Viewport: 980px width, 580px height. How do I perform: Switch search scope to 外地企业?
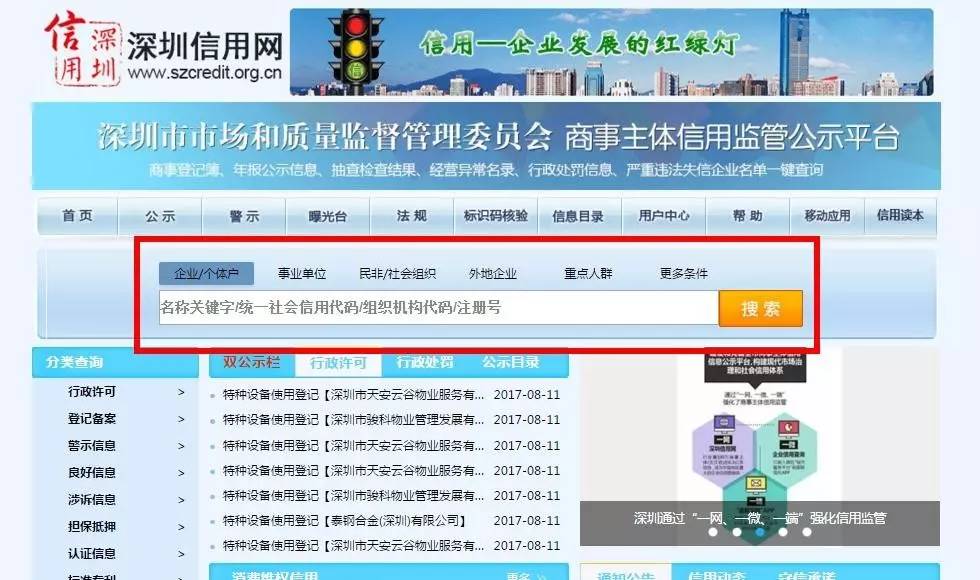click(x=493, y=274)
